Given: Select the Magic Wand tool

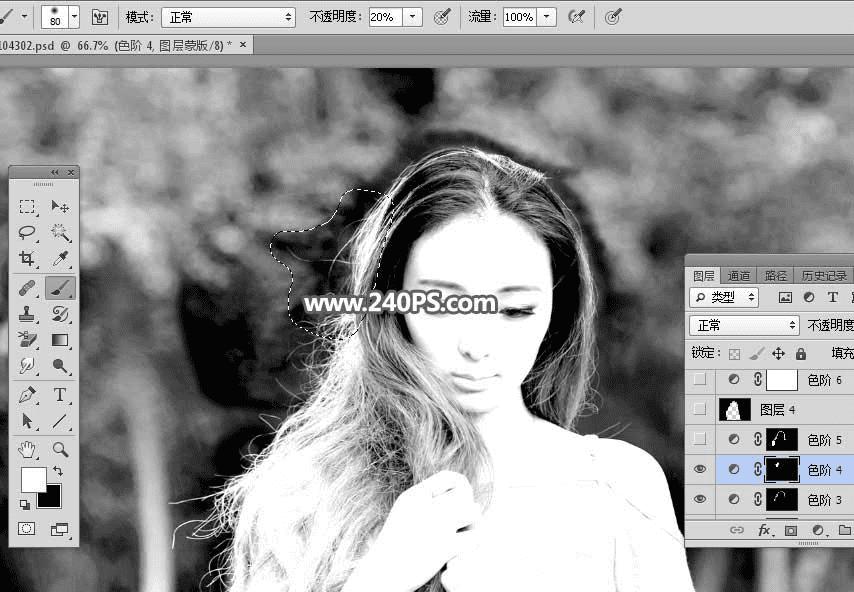Looking at the screenshot, I should 60,233.
